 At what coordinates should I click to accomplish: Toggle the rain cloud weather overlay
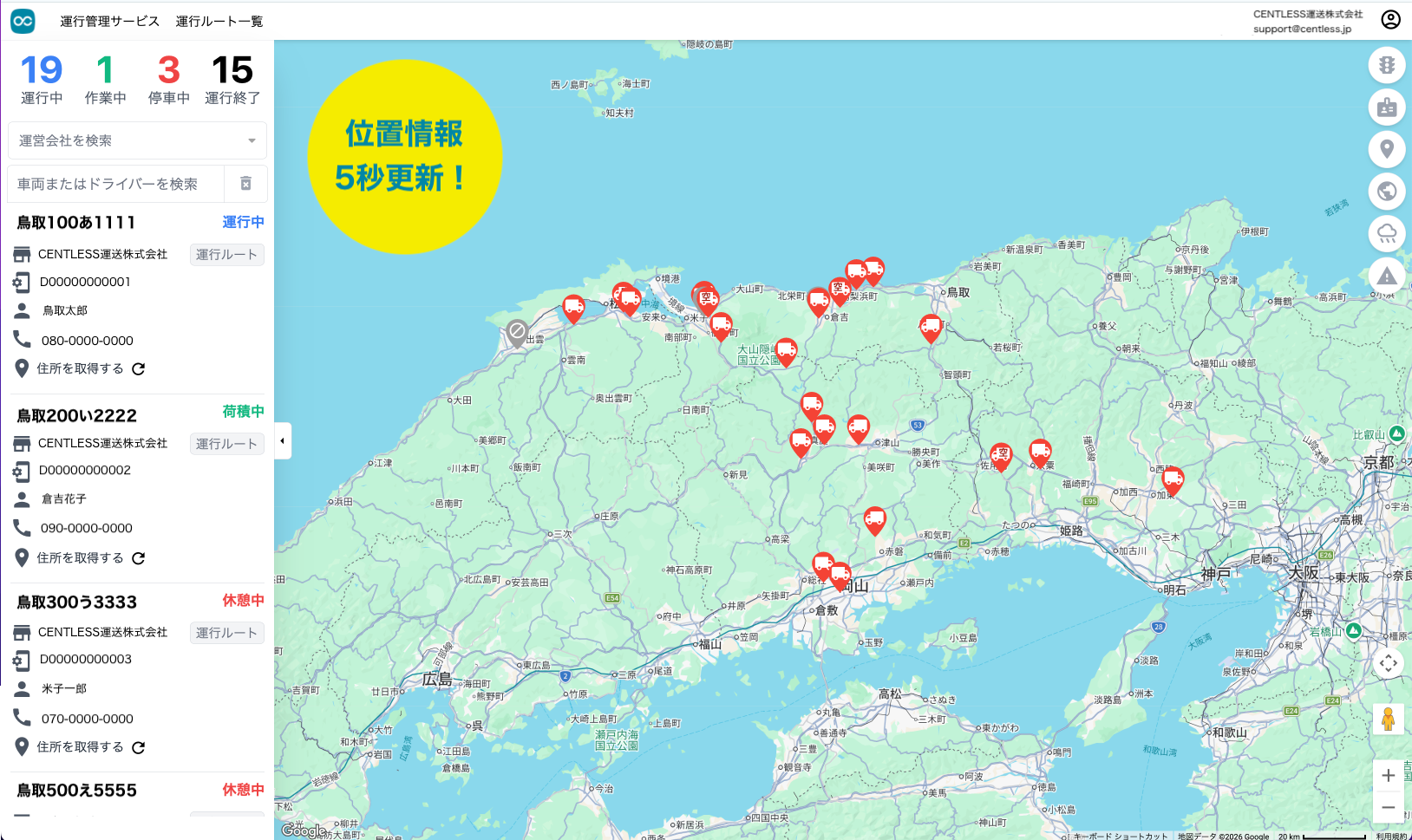(1386, 233)
